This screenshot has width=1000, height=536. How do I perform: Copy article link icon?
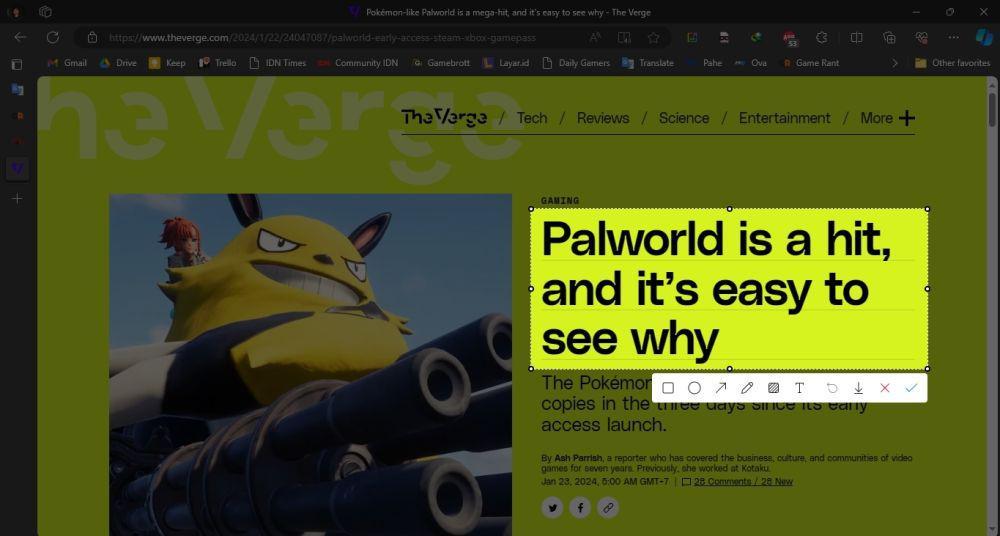point(608,508)
